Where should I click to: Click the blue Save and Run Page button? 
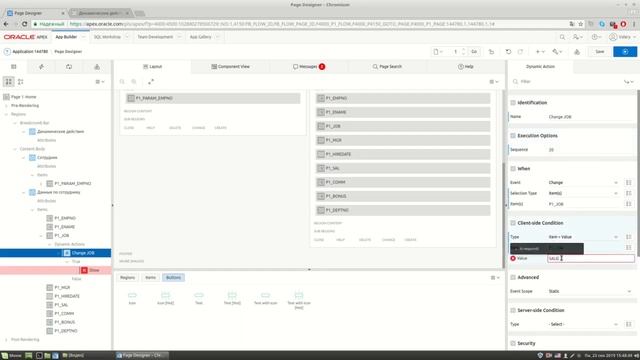(x=625, y=51)
